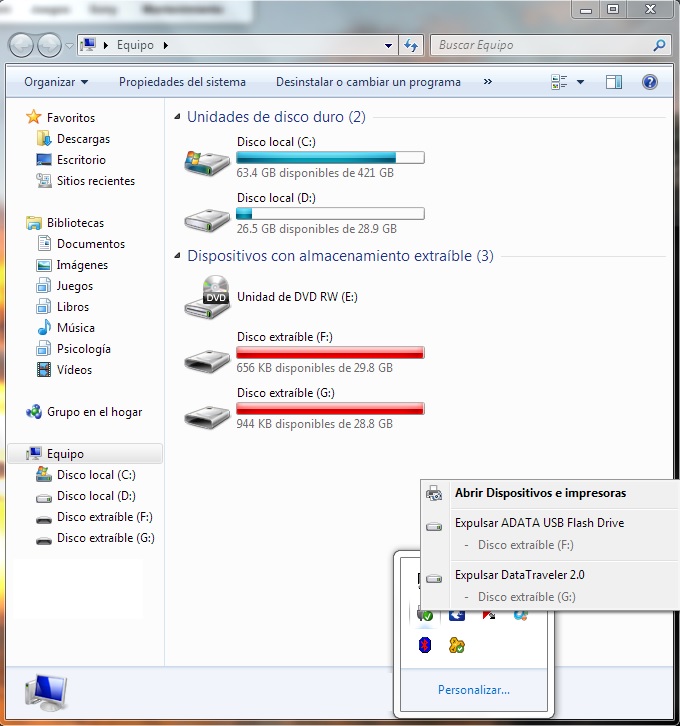Open the Organizar menu
Image resolution: width=680 pixels, height=726 pixels.
click(x=56, y=82)
